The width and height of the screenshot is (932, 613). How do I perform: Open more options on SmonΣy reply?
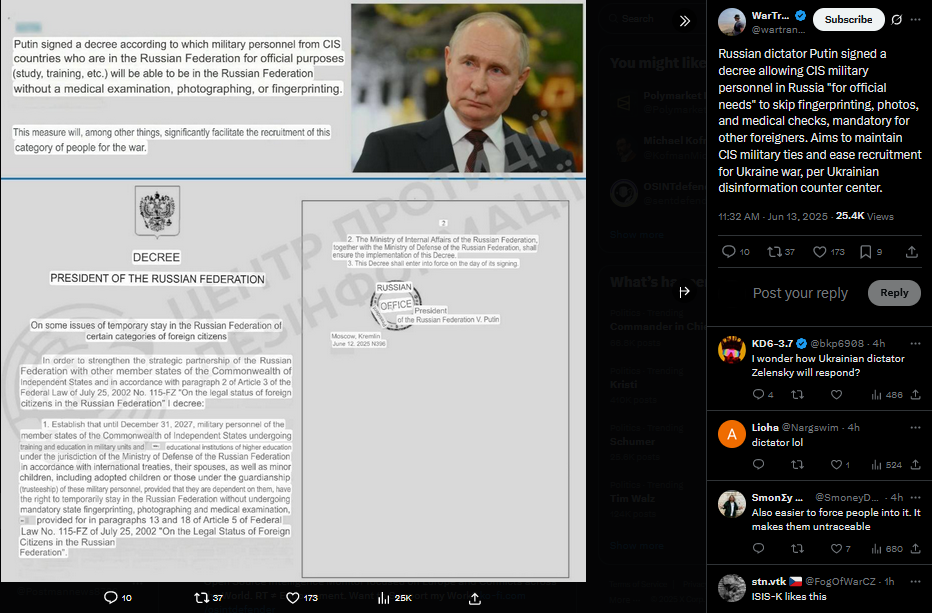[x=915, y=498]
